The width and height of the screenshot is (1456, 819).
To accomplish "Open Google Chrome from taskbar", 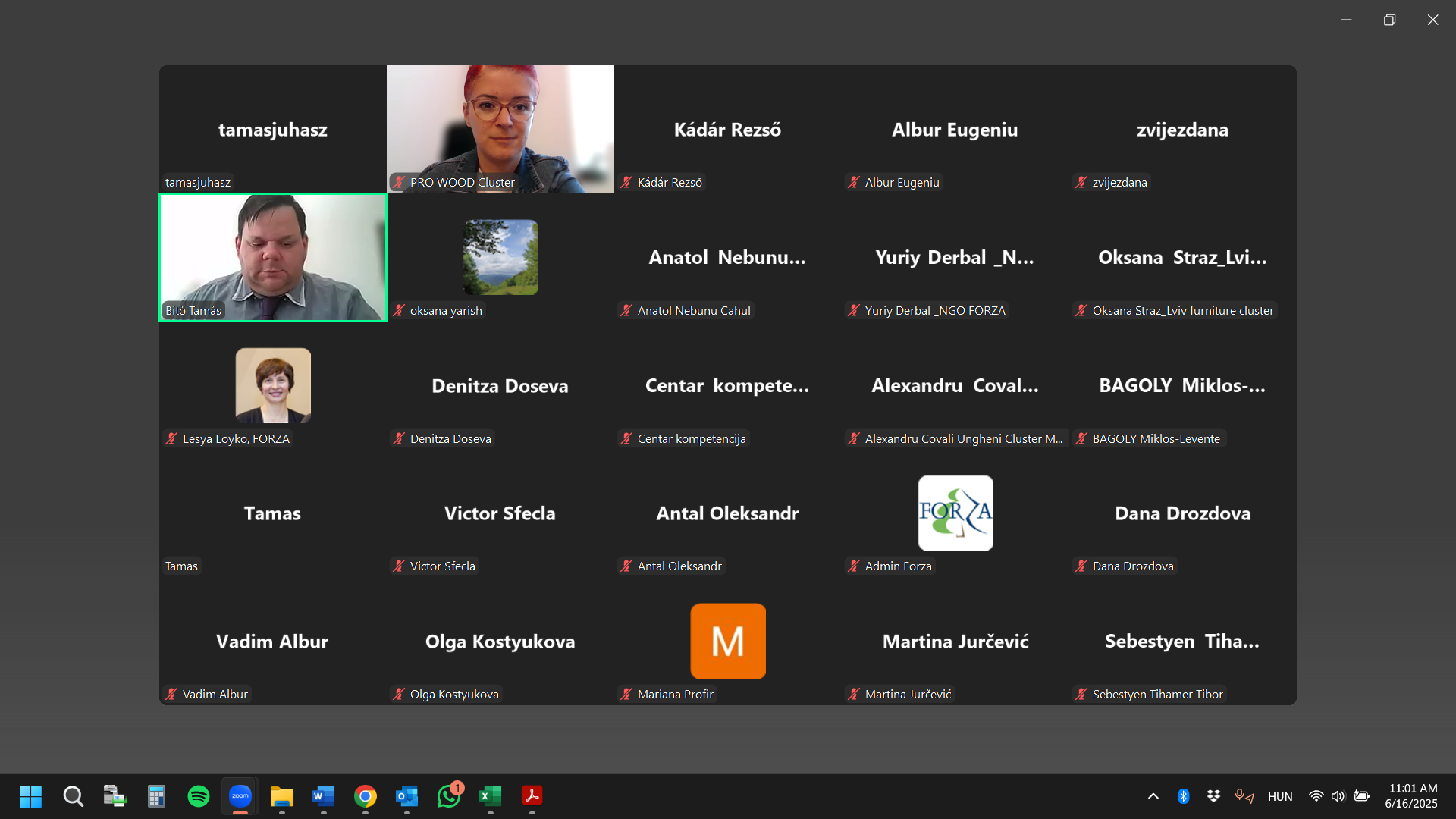I will [365, 796].
